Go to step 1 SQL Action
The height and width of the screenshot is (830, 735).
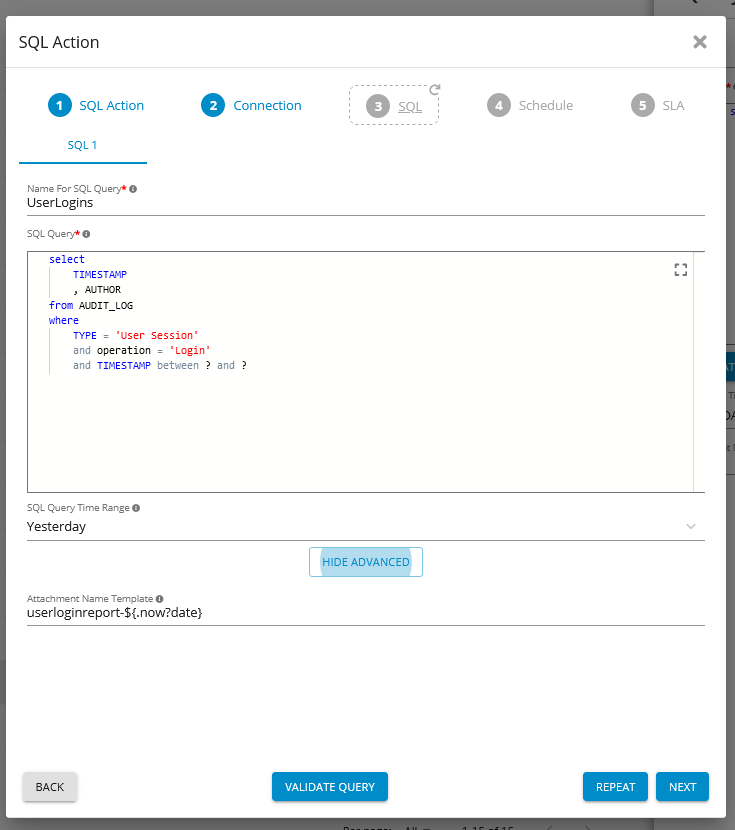tap(96, 105)
